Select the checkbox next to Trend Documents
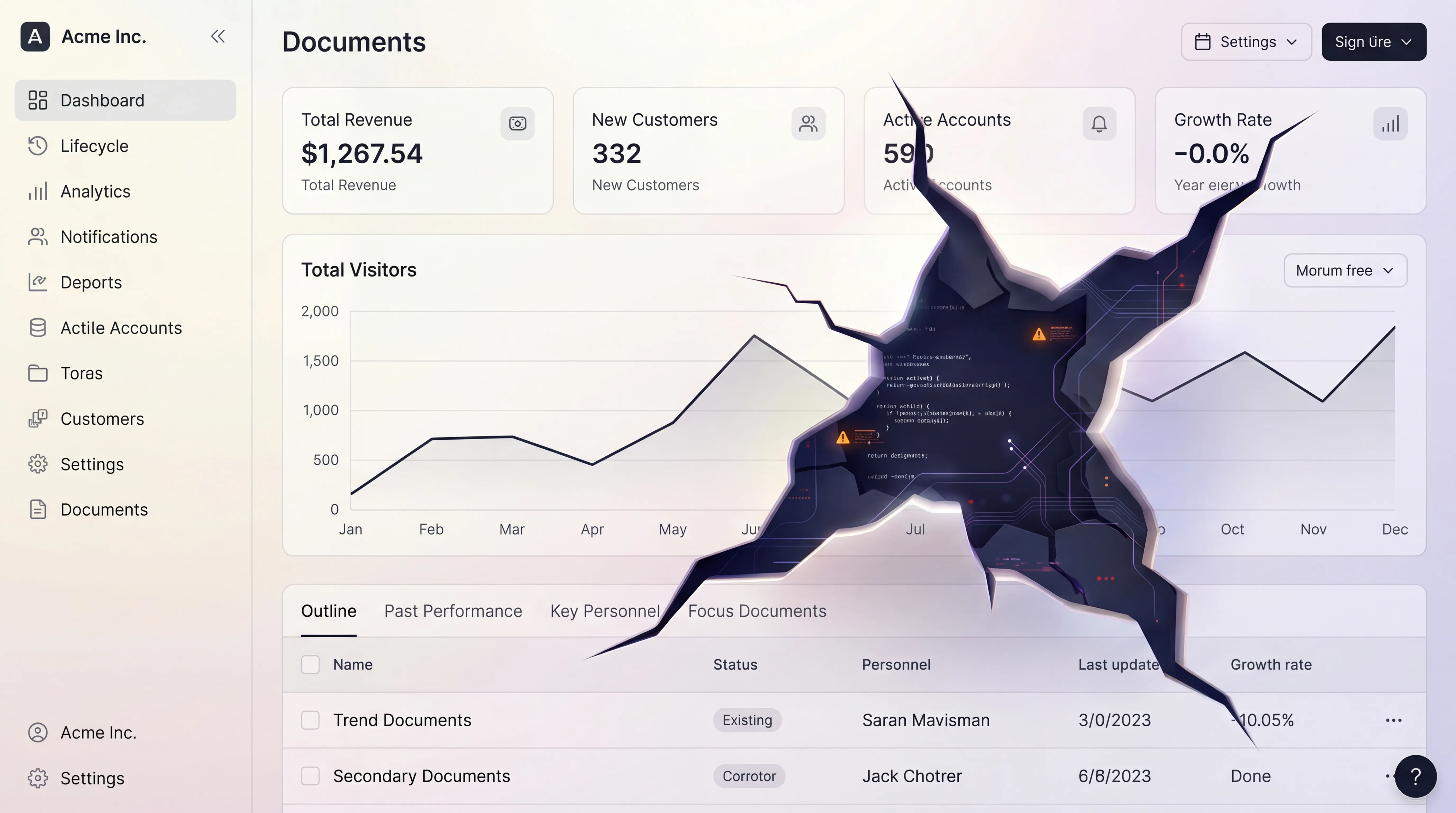The image size is (1456, 813). click(310, 720)
